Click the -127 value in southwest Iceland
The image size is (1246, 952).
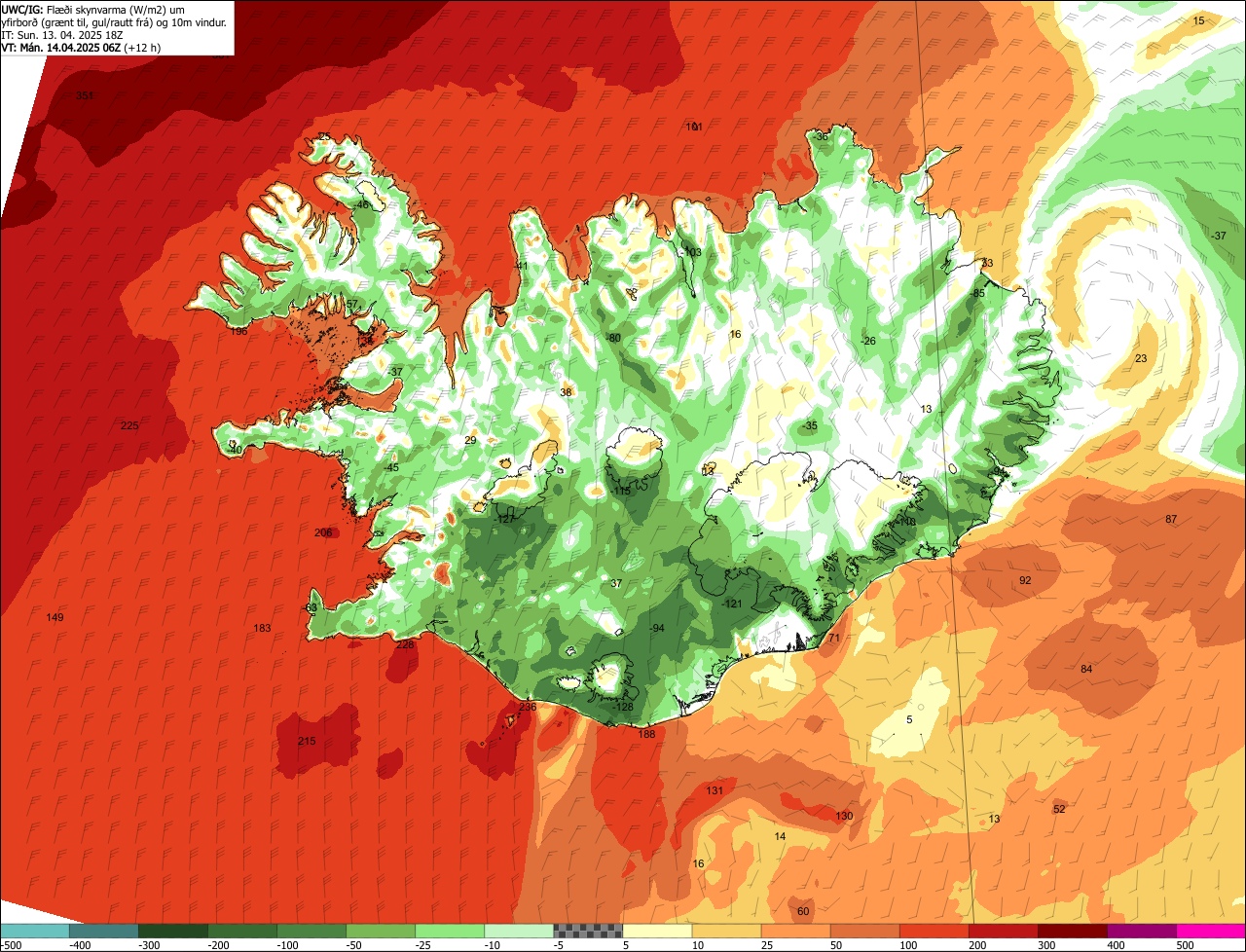click(x=504, y=519)
